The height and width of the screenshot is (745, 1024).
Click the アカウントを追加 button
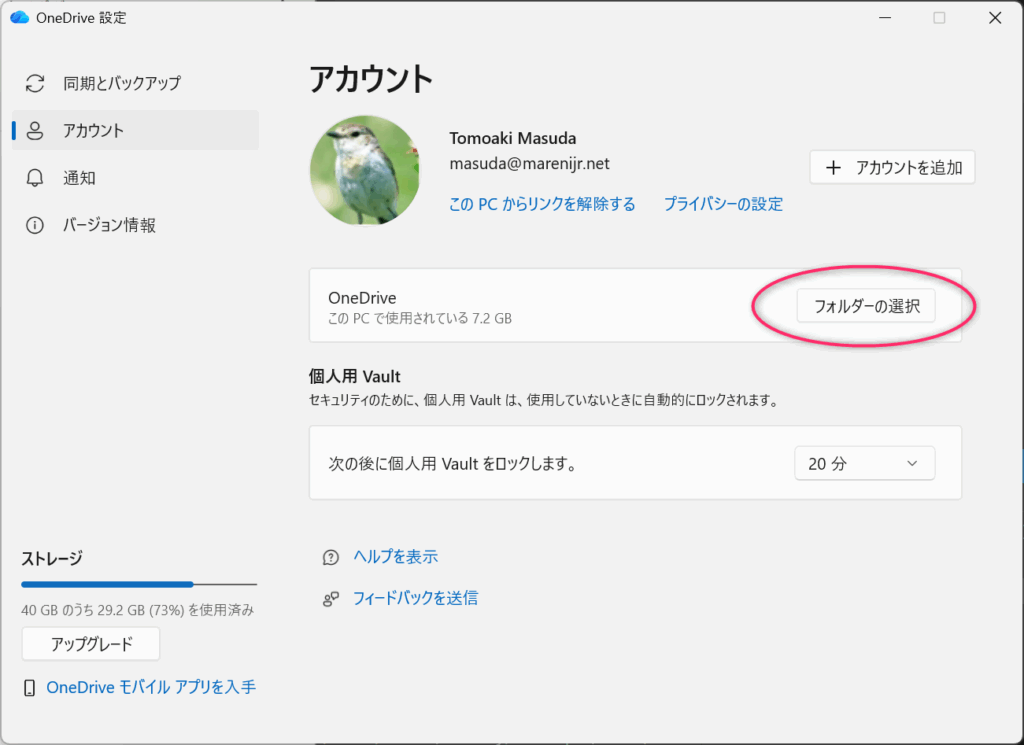(x=891, y=168)
